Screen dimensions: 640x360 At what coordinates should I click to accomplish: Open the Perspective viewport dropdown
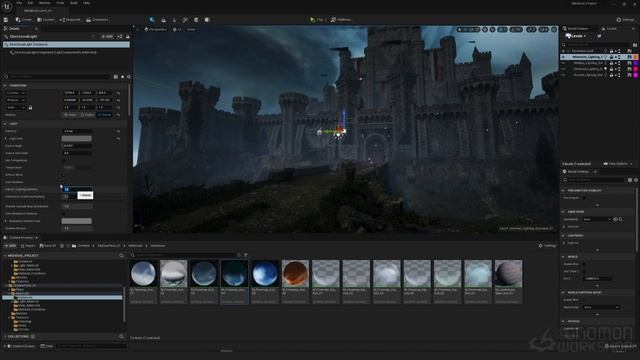156,29
